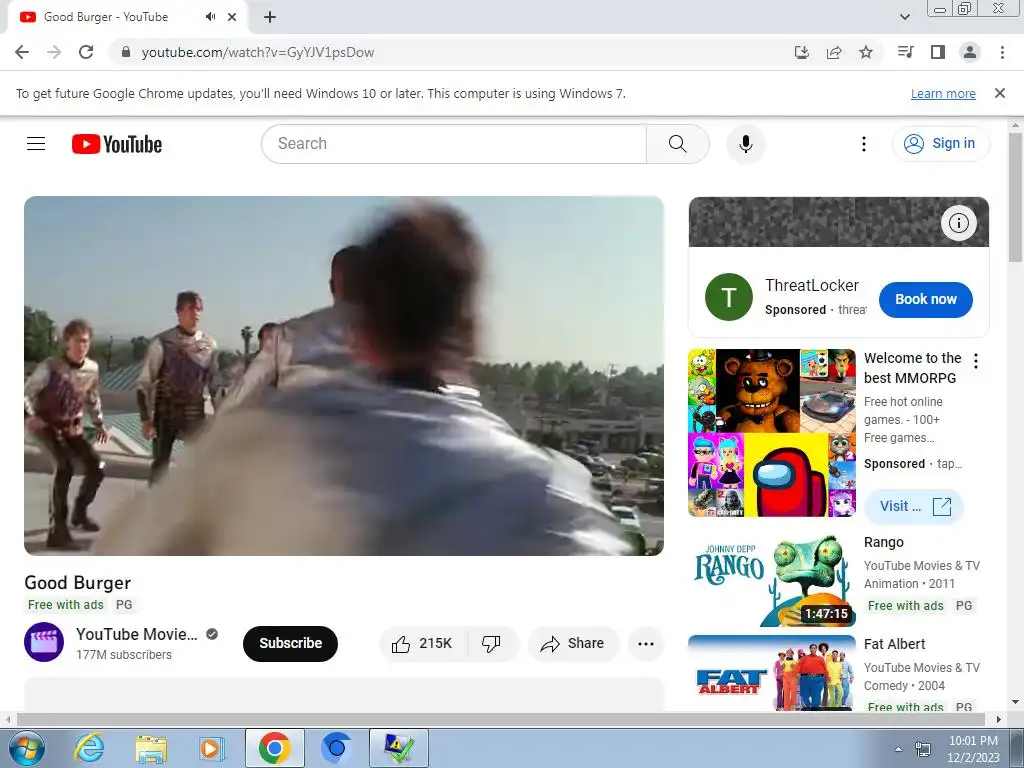Open YouTube Movies channel avatar
This screenshot has width=1024, height=768.
tap(44, 643)
